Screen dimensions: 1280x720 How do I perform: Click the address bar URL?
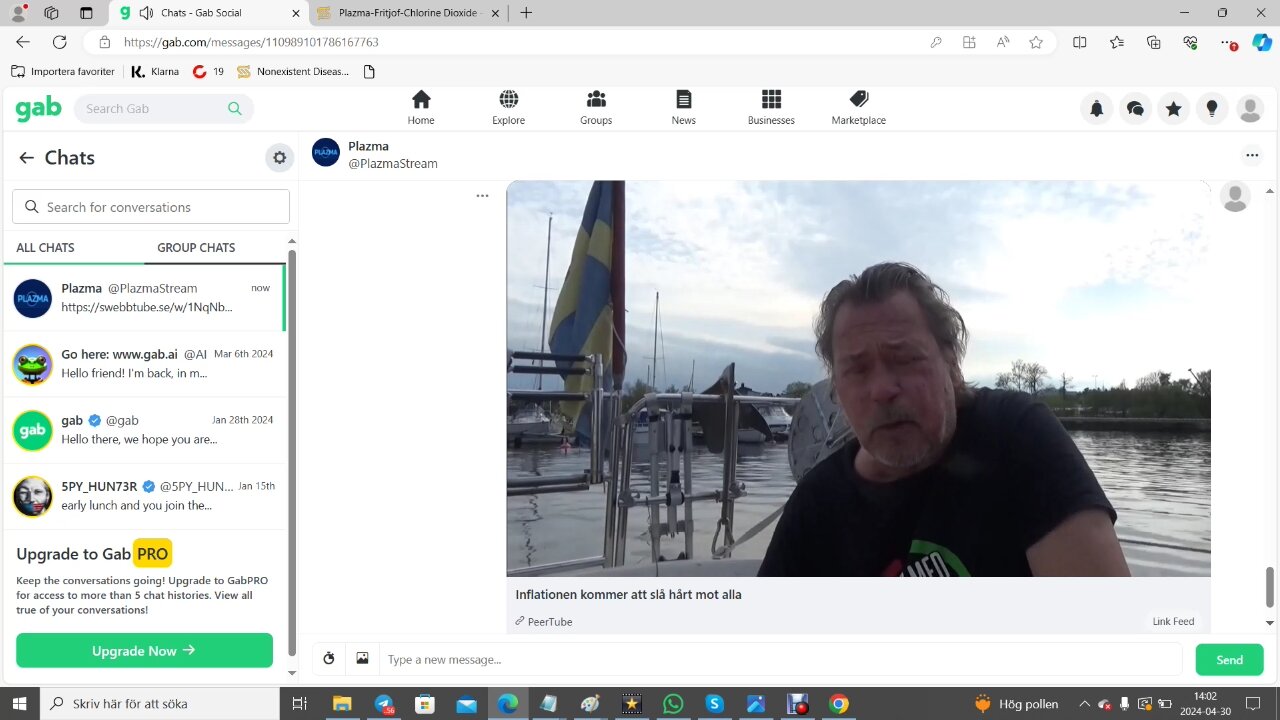pos(251,42)
